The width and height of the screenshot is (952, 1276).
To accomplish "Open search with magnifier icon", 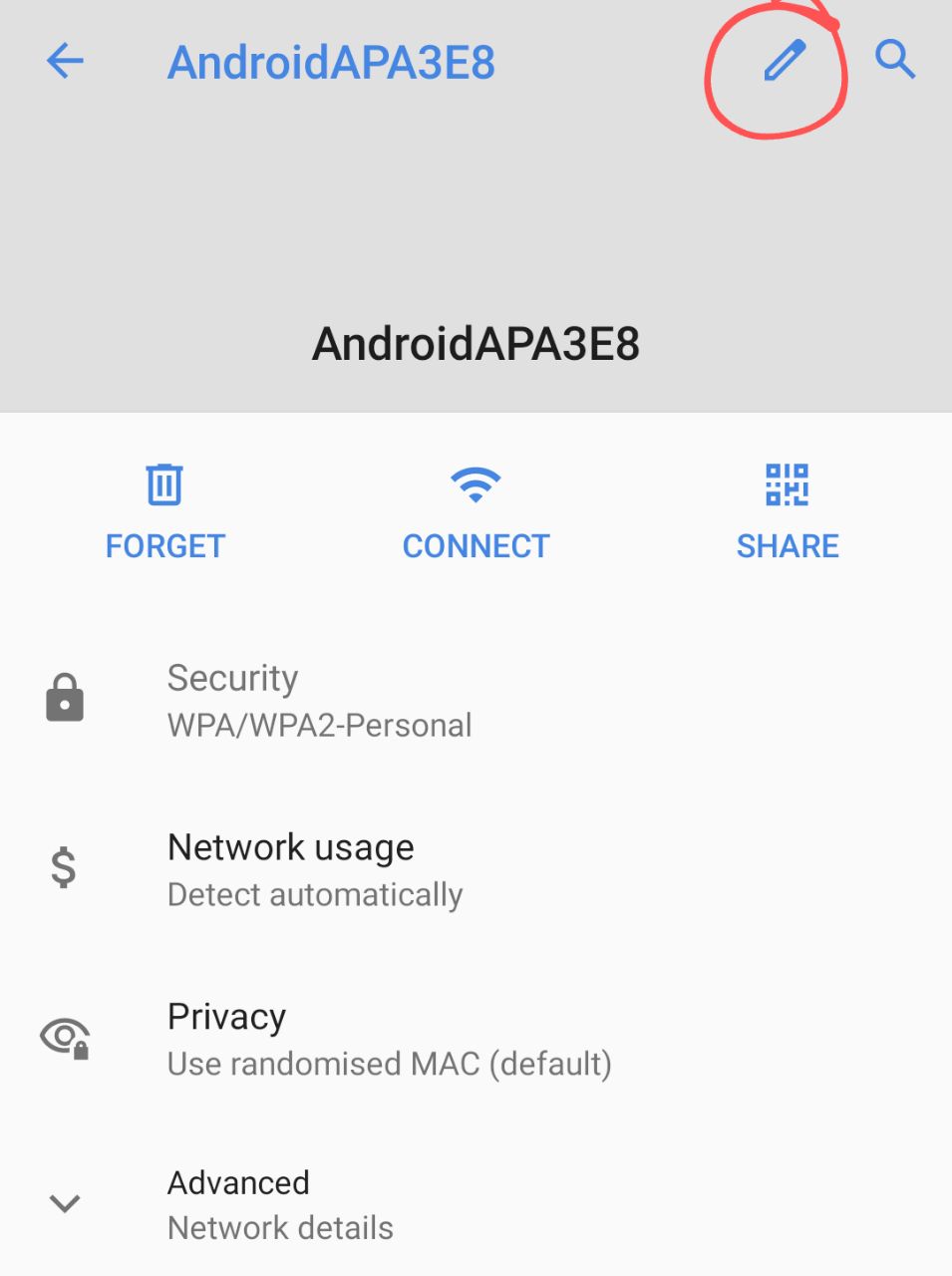I will coord(894,60).
